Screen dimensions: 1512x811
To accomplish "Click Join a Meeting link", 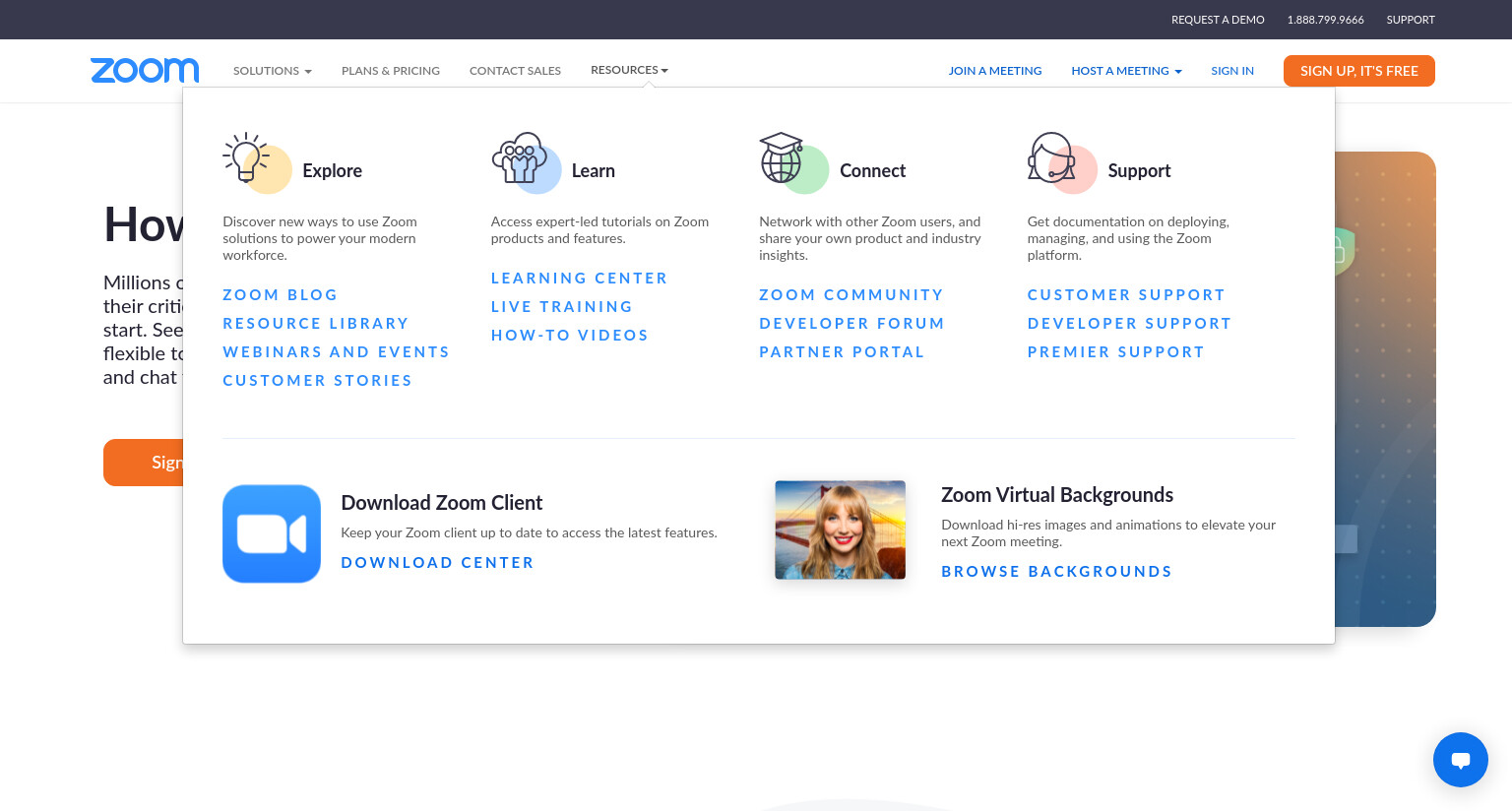I will [x=995, y=71].
